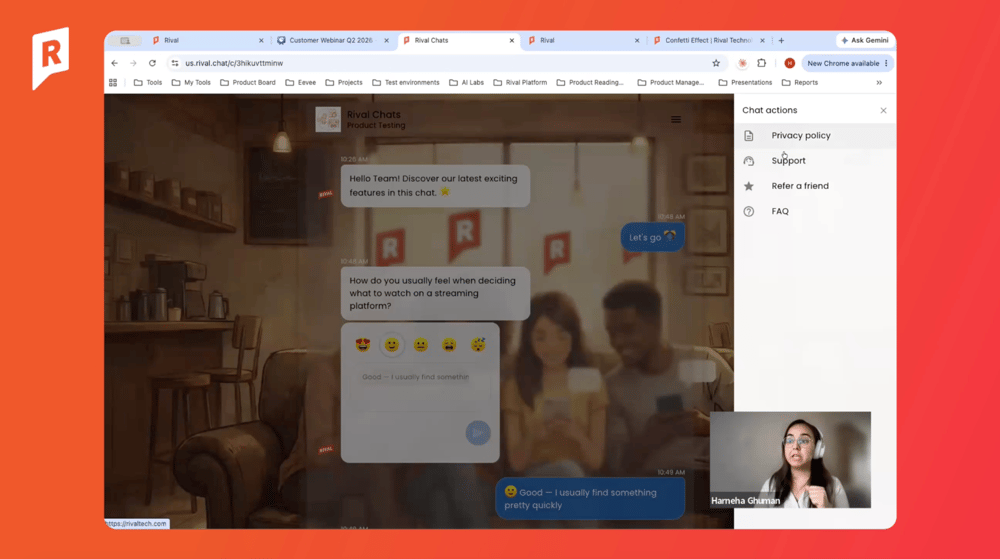Close the Chat actions panel
Image resolution: width=1000 pixels, height=559 pixels.
[x=883, y=110]
